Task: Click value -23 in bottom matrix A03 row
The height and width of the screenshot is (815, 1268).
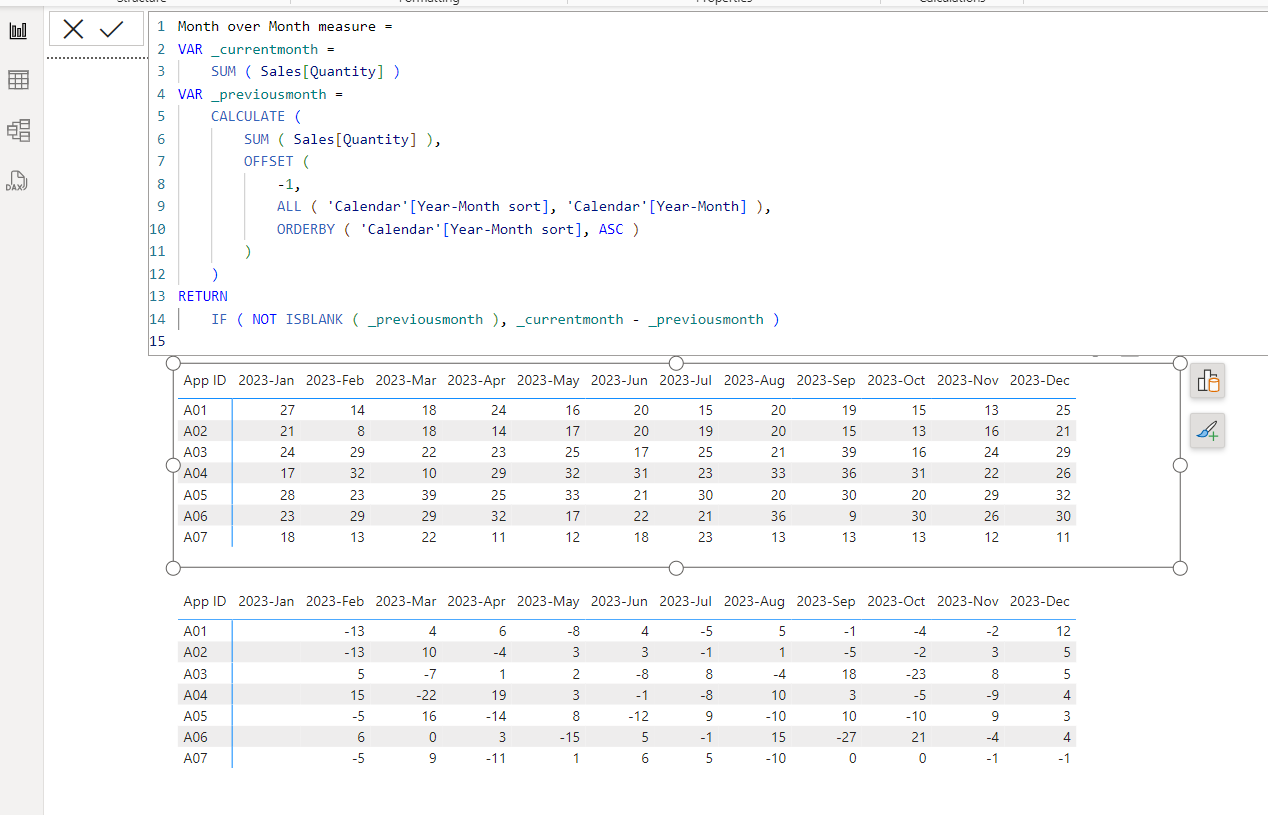Action: (915, 674)
